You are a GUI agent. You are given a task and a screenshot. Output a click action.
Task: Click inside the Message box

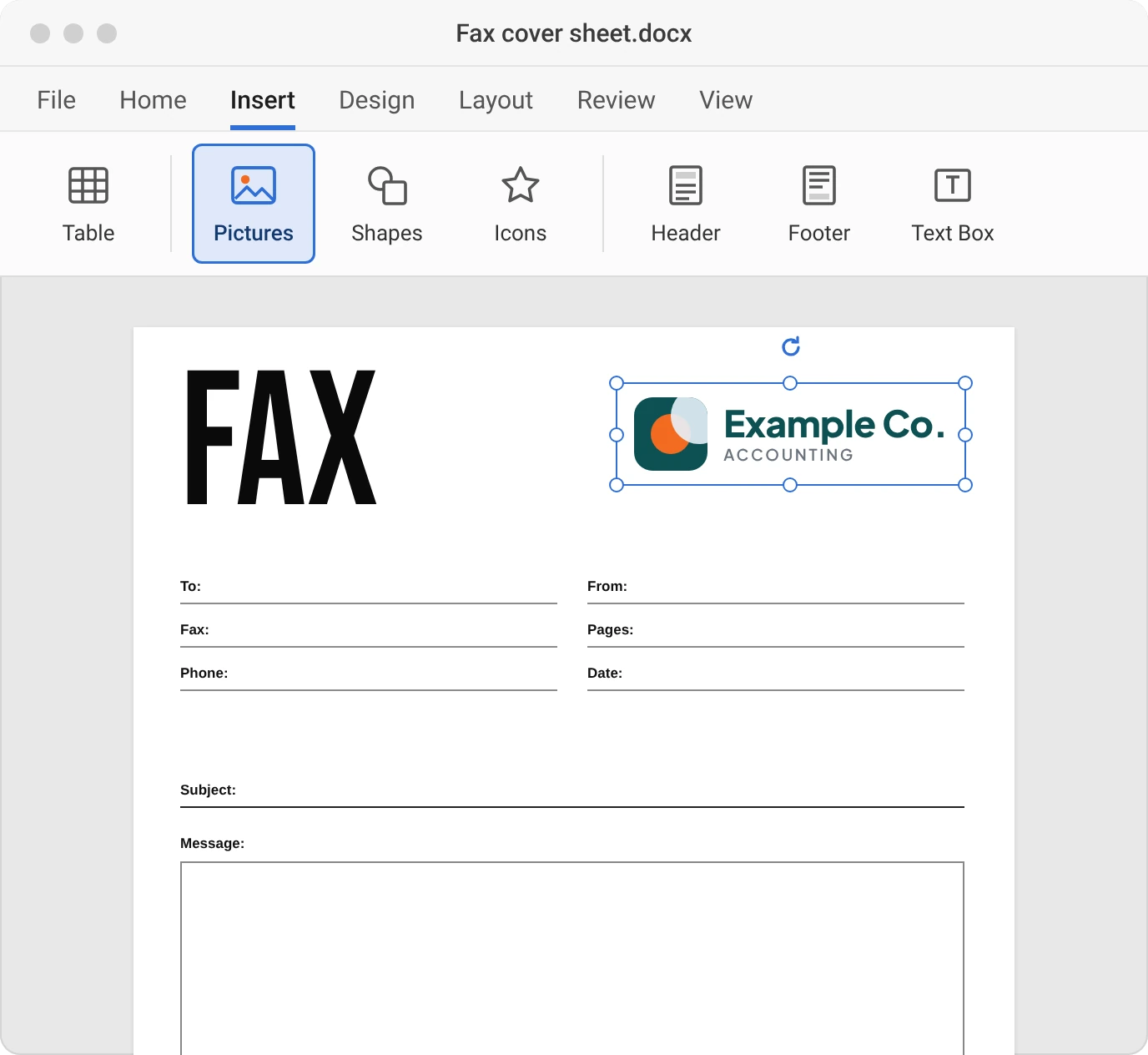[572, 958]
